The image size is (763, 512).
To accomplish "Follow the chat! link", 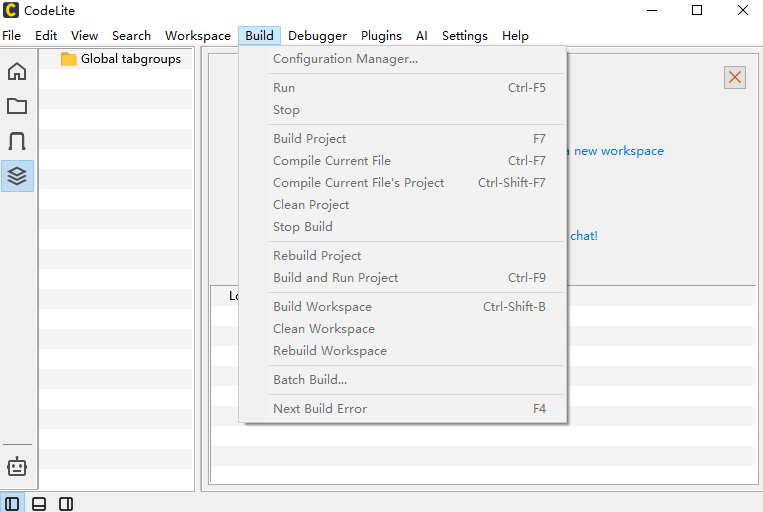I will coord(583,236).
